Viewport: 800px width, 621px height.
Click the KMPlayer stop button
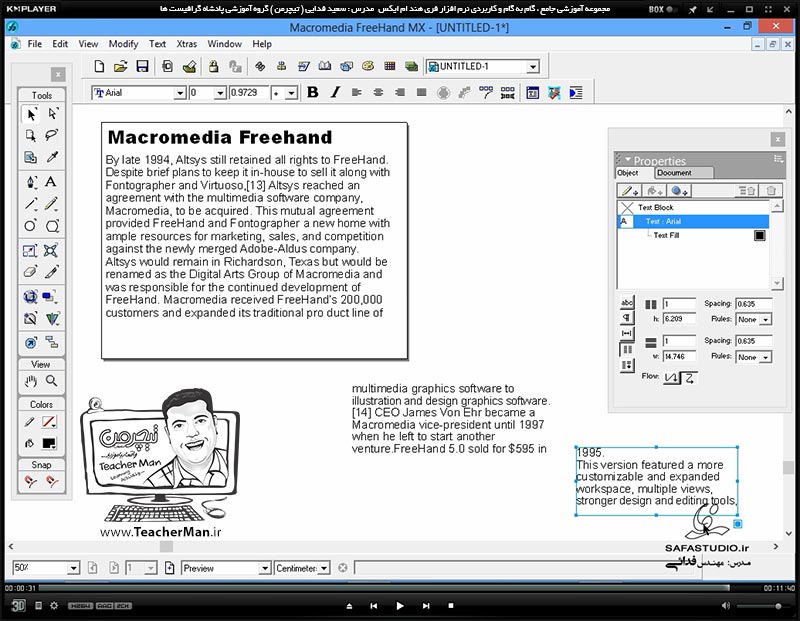point(451,606)
